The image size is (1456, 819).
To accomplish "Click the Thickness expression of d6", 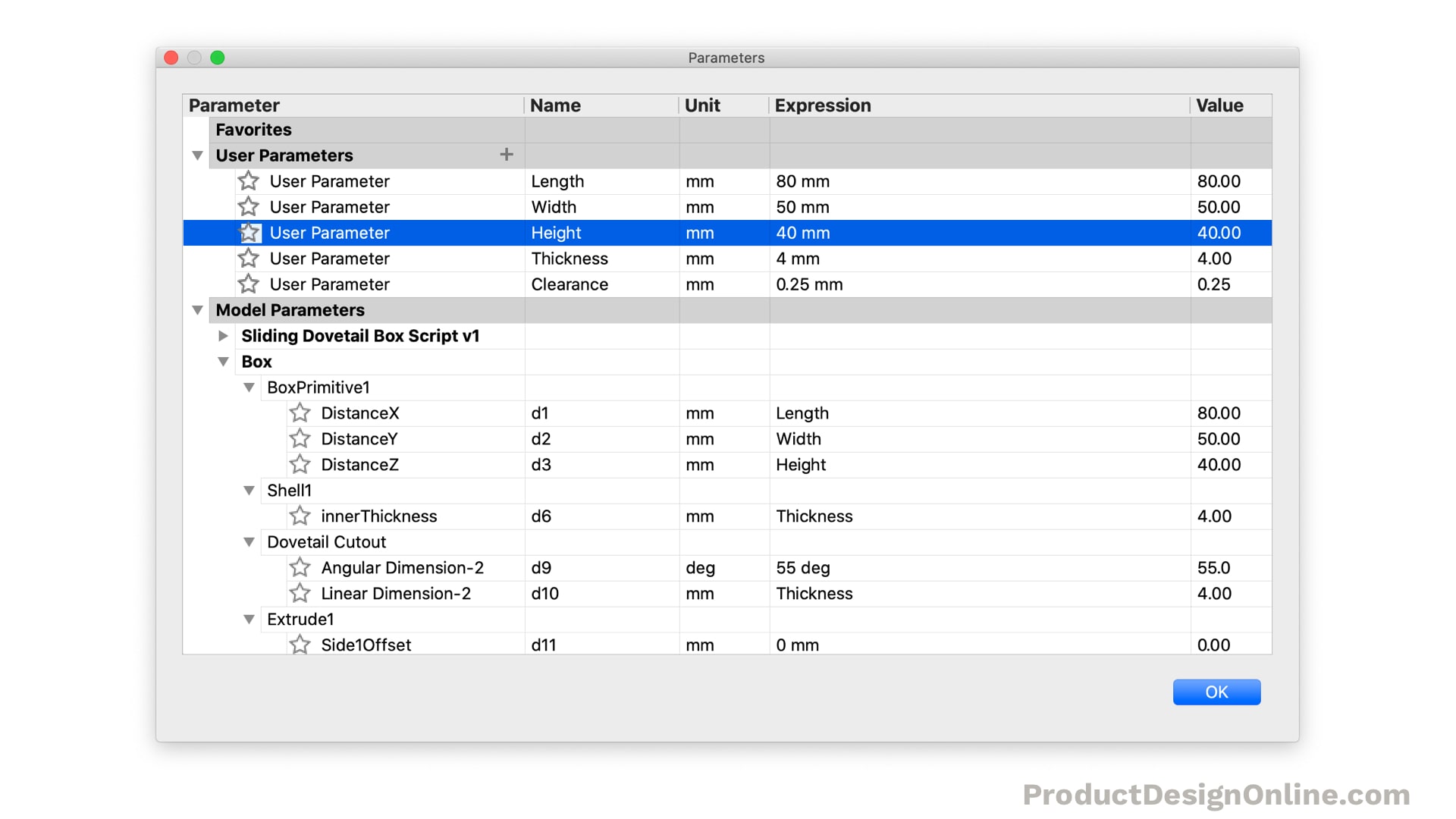I will coord(980,516).
